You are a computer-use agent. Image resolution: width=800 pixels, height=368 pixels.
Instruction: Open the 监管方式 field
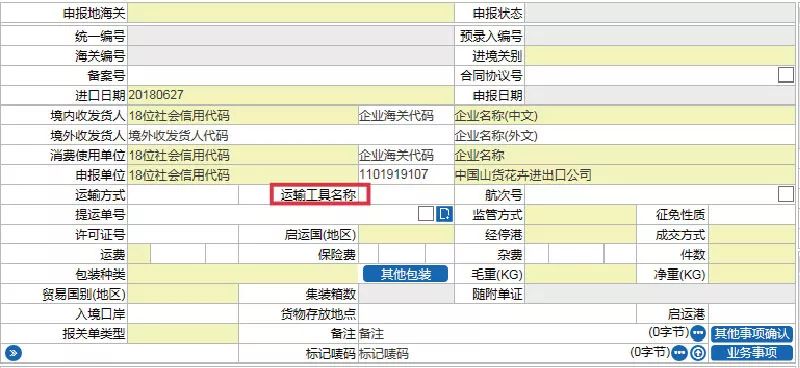point(580,214)
